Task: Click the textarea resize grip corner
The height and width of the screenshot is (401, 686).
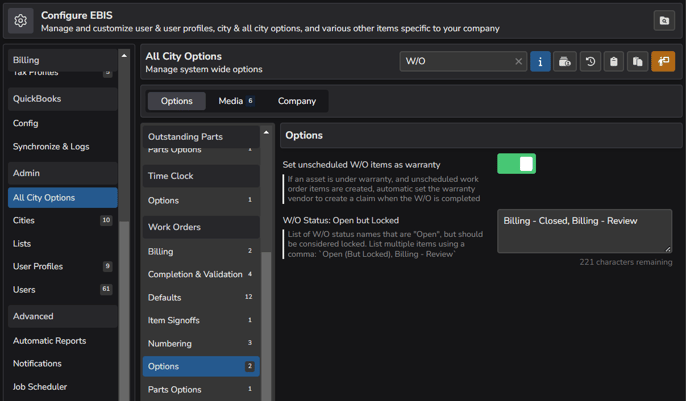Action: tap(668, 249)
